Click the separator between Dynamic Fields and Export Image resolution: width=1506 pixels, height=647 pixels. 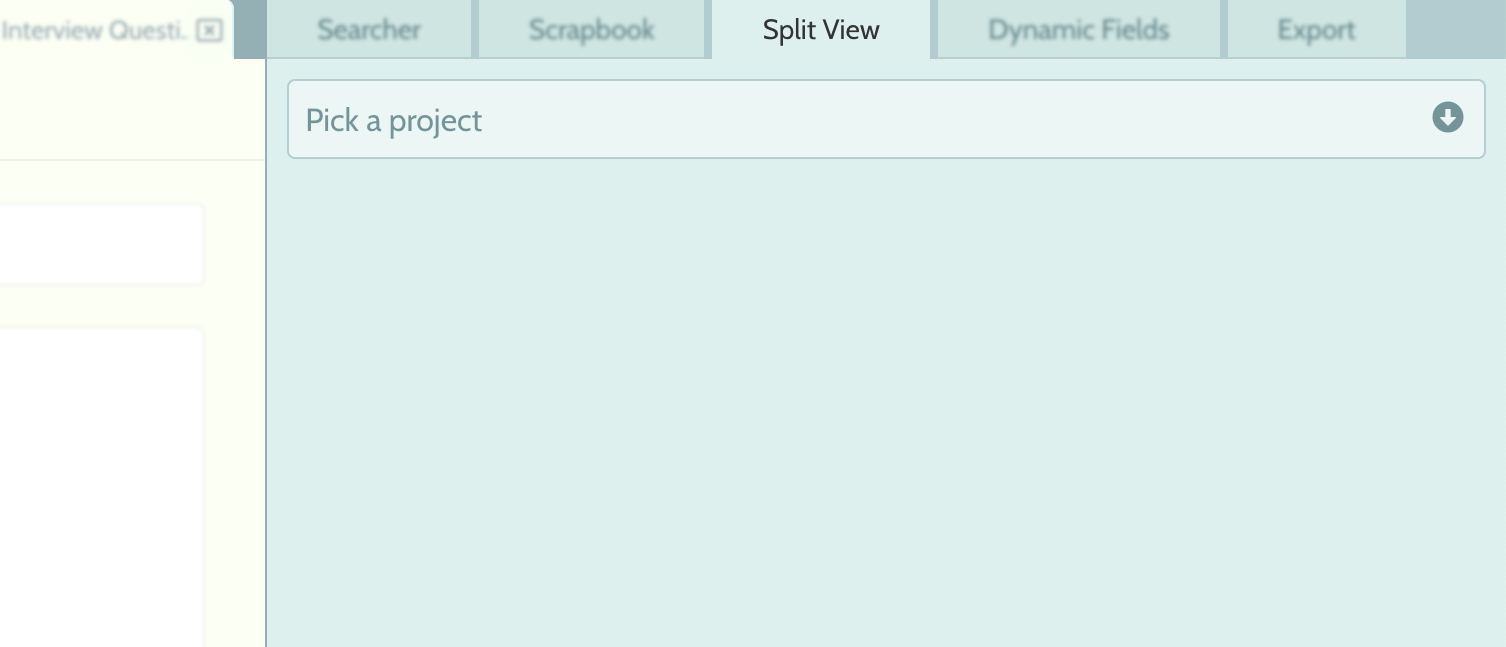pos(1223,29)
